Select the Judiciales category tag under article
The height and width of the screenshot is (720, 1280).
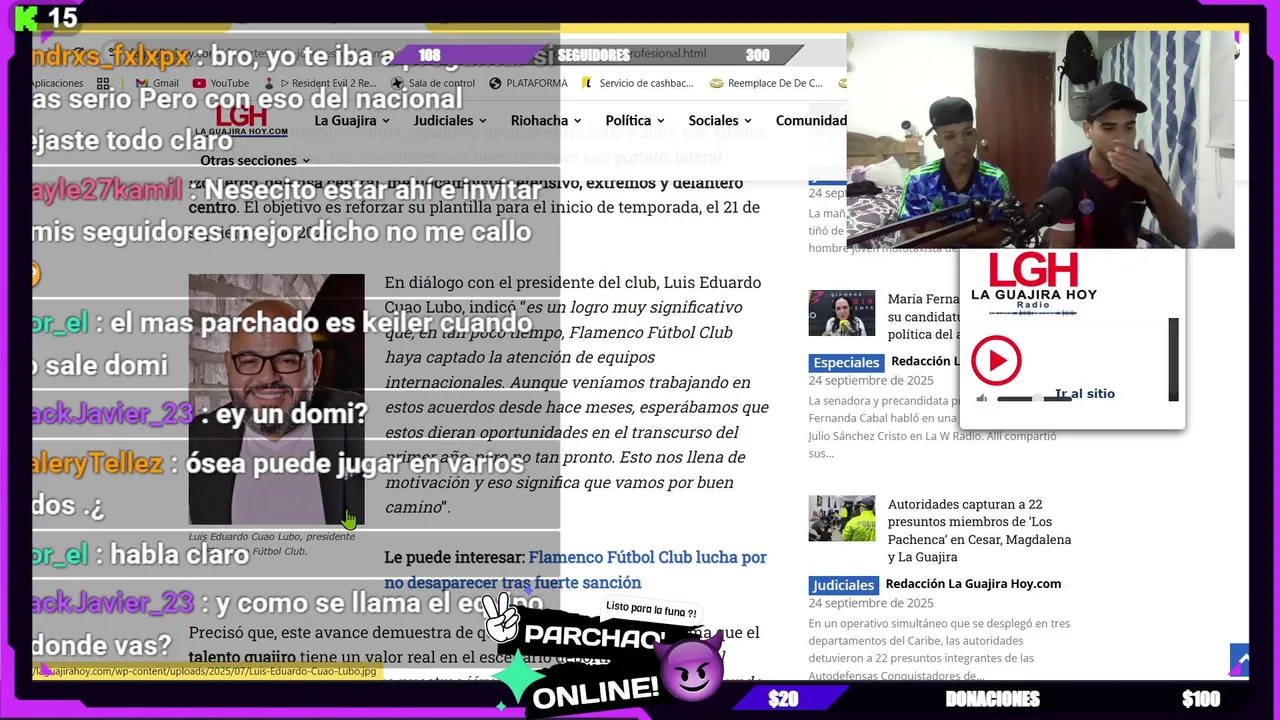pyautogui.click(x=843, y=585)
